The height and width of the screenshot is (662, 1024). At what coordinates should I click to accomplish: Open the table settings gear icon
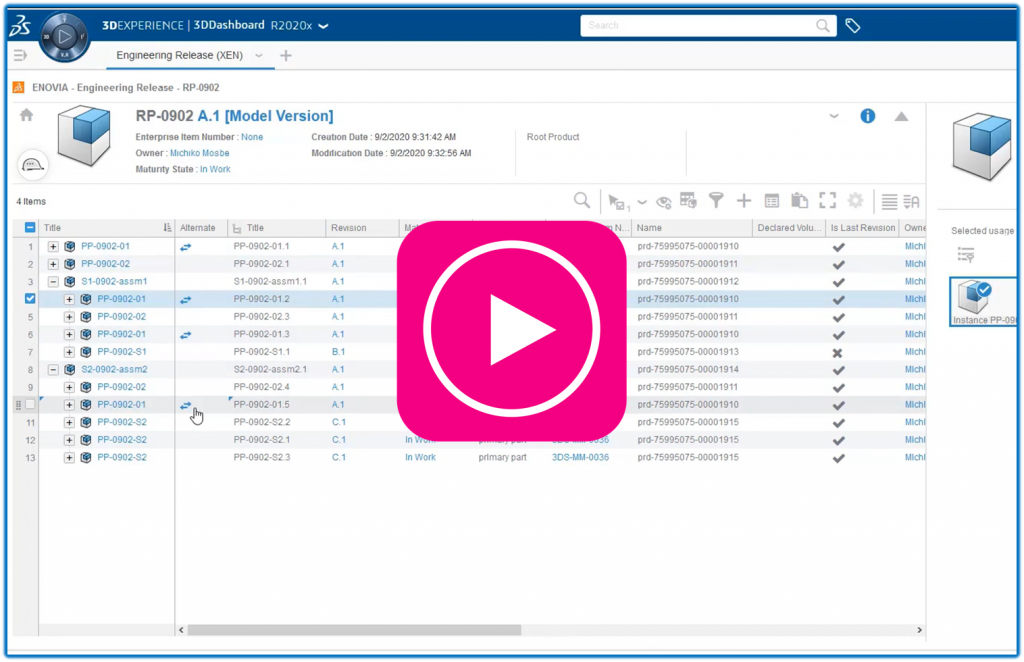coord(856,200)
